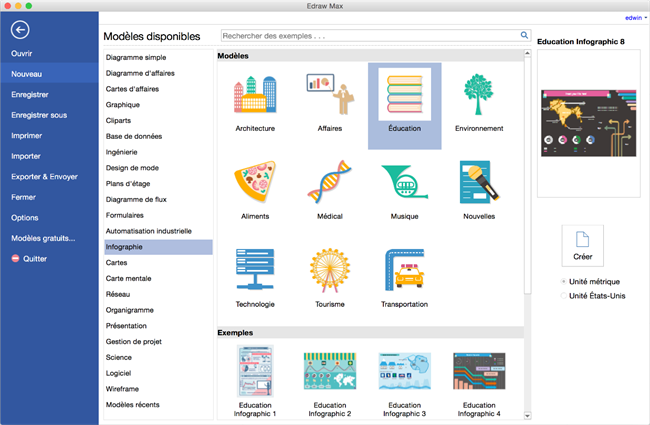Click Fermer in the sidebar
The height and width of the screenshot is (425, 650).
tap(23, 197)
